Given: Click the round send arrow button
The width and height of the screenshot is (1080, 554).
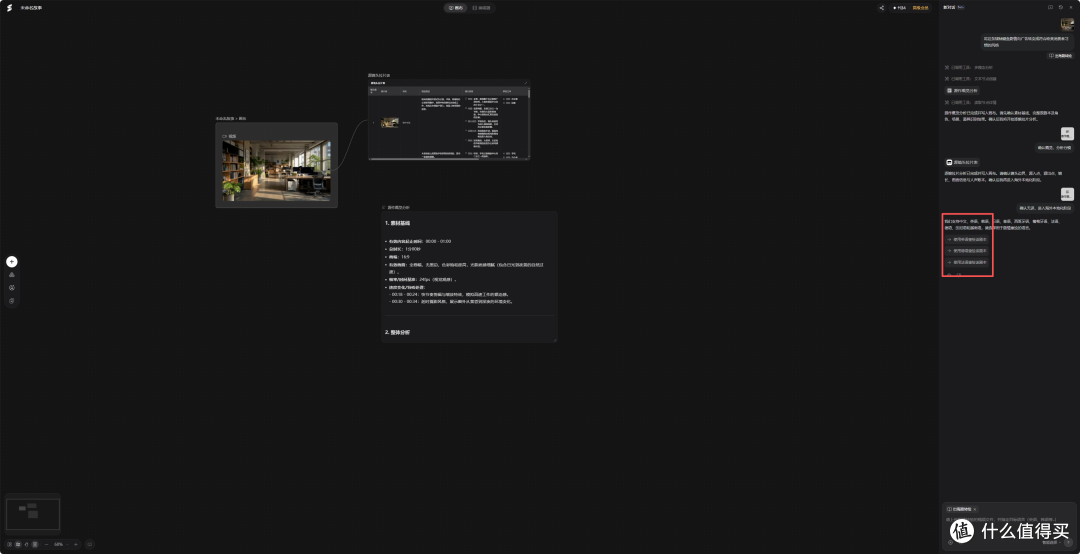Looking at the screenshot, I should [1068, 542].
